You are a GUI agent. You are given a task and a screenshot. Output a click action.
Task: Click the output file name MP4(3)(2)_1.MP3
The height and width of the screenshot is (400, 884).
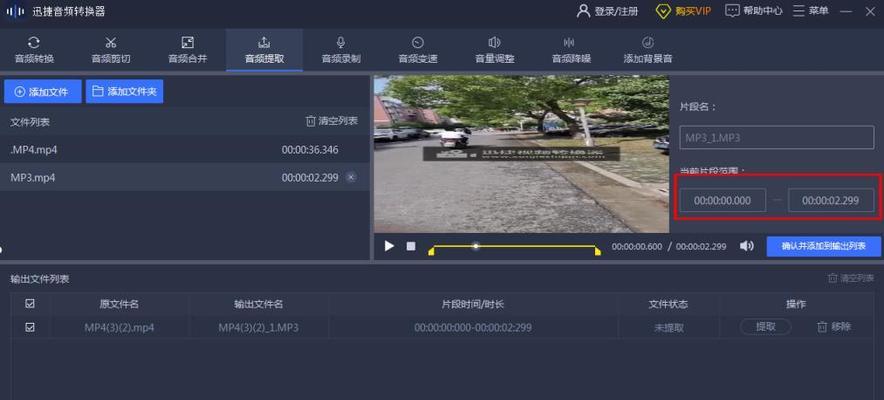pyautogui.click(x=259, y=327)
